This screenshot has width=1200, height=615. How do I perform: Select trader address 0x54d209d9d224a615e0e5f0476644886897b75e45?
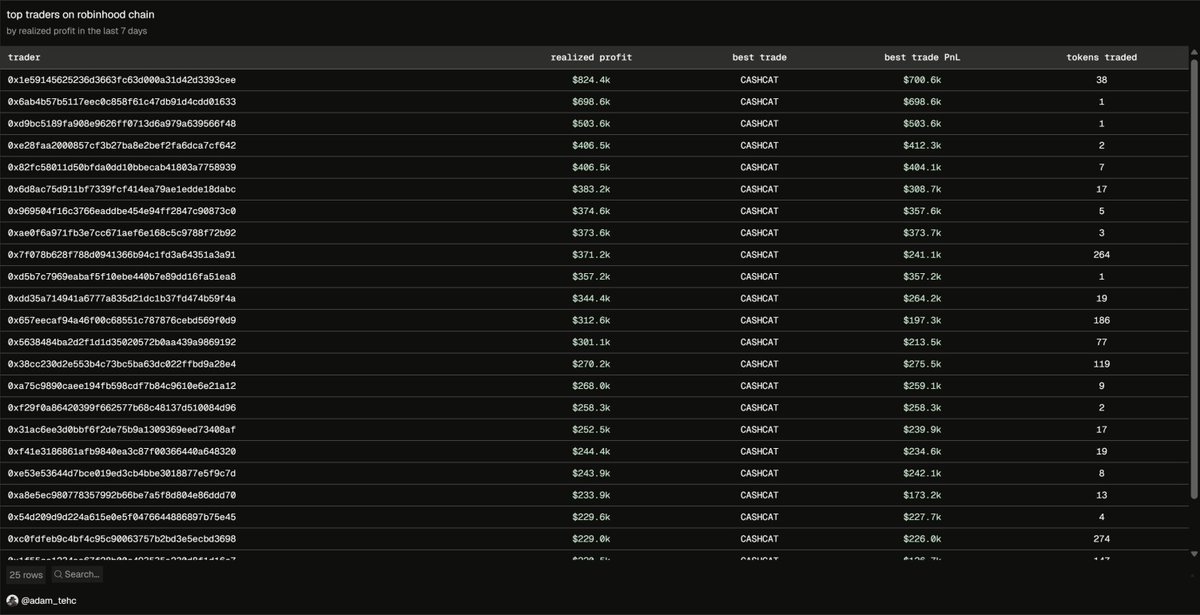[x=121, y=517]
